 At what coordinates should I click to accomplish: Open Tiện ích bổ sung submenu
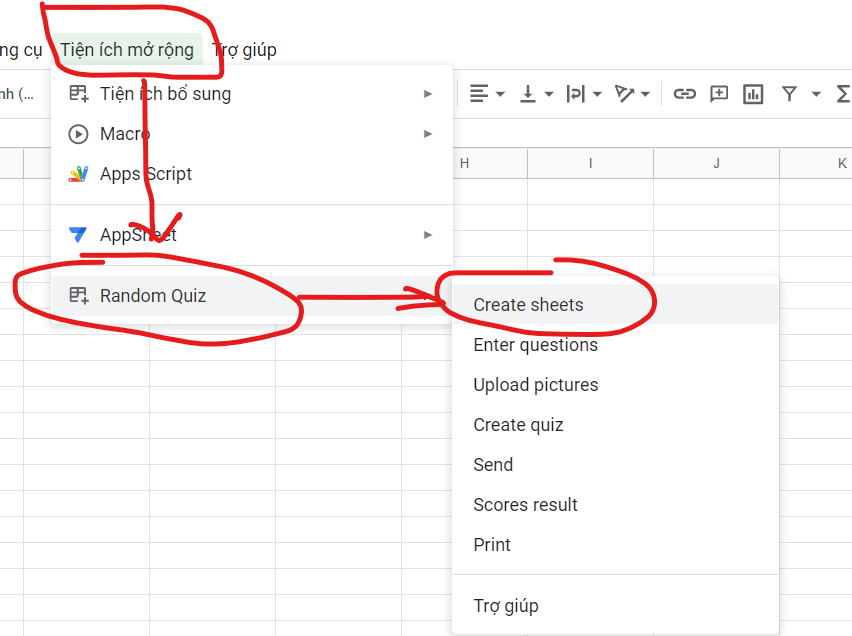[252, 94]
